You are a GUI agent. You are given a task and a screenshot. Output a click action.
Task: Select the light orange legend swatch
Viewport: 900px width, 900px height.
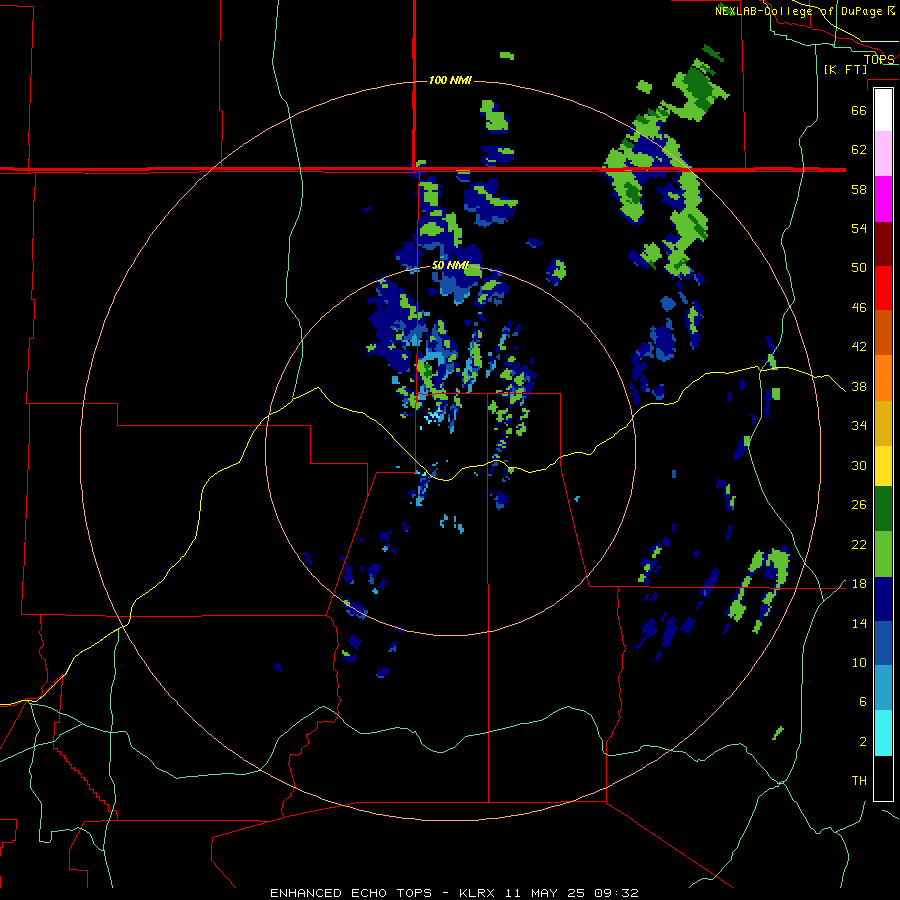(x=883, y=378)
